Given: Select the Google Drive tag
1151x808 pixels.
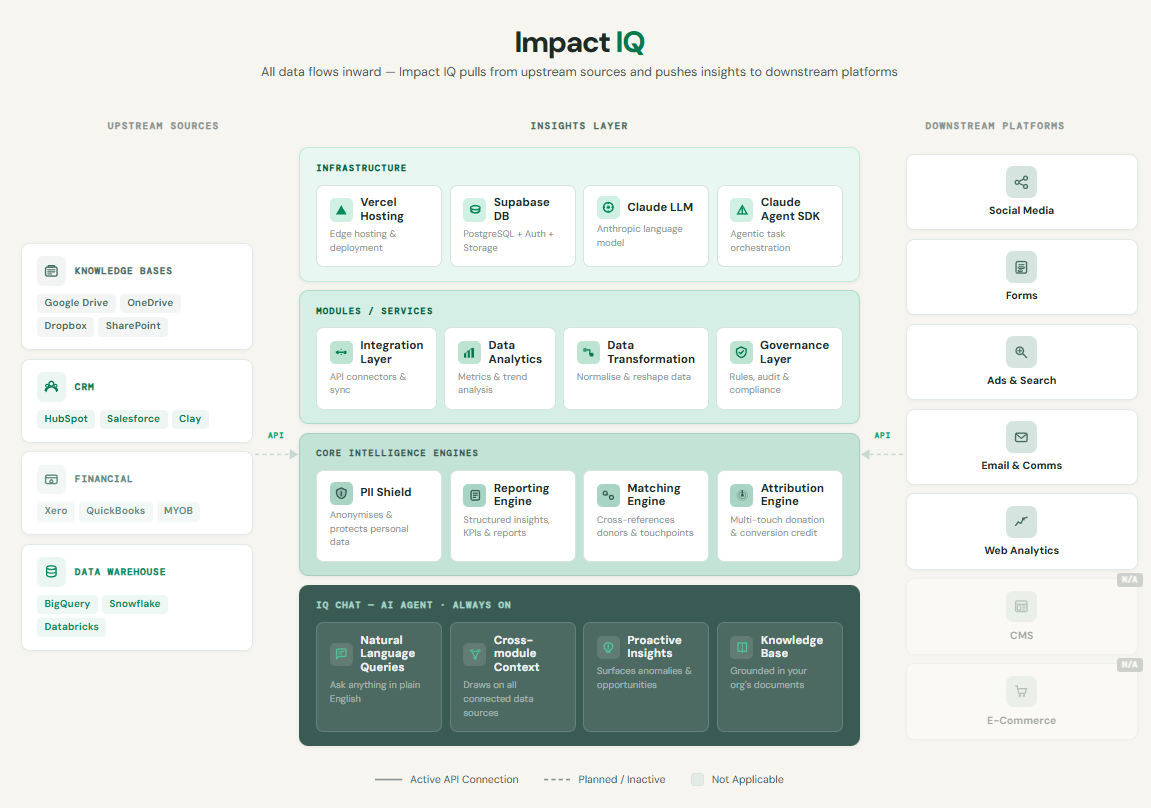Looking at the screenshot, I should tap(76, 303).
